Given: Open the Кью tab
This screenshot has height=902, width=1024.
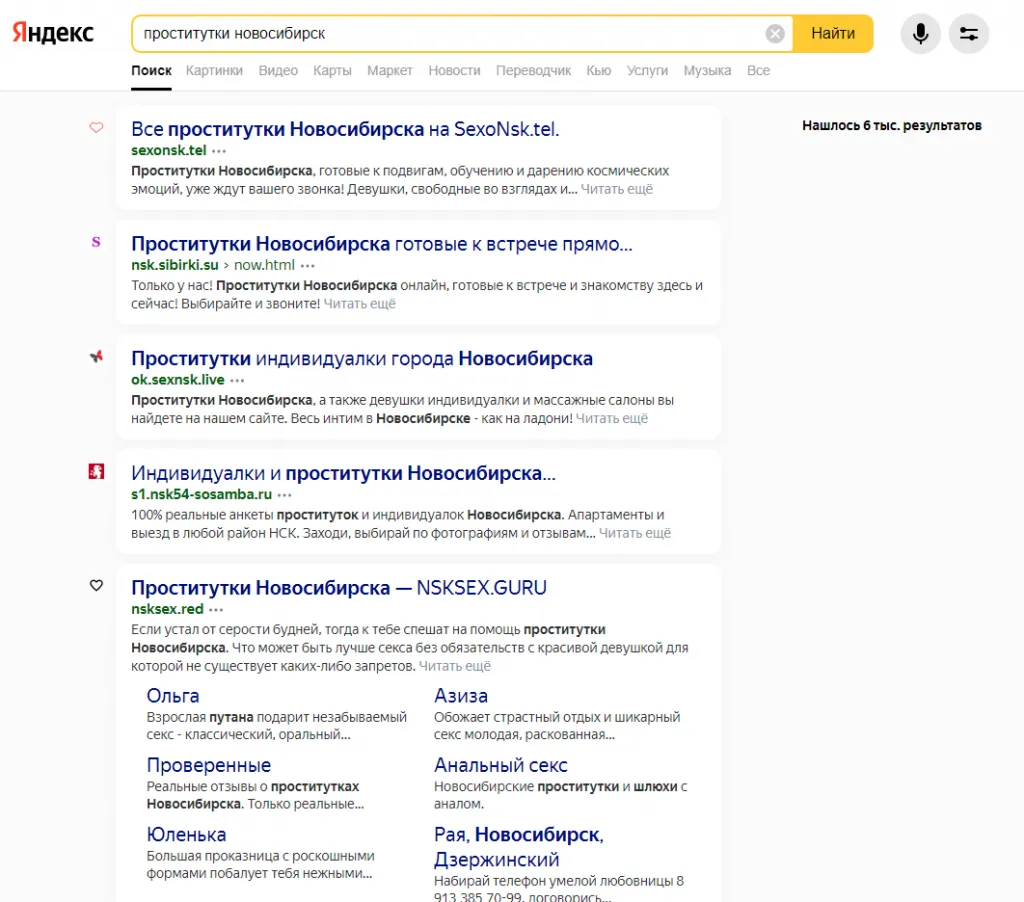Looking at the screenshot, I should coord(599,71).
